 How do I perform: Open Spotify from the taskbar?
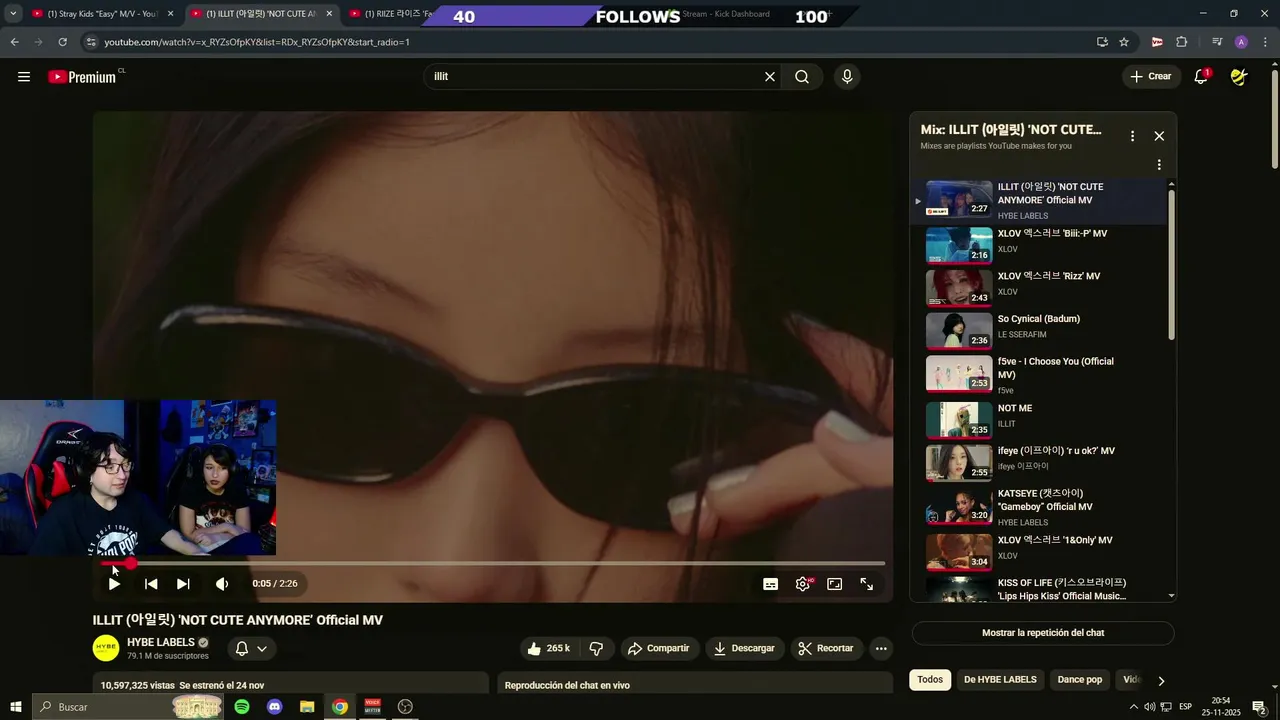tap(242, 707)
